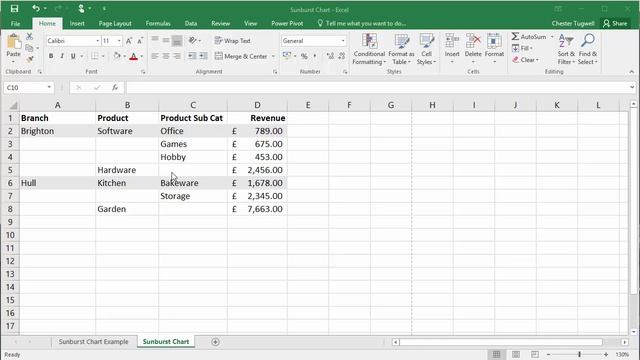Click the Orientation text angle icon
The height and width of the screenshot is (360, 640).
coord(192,40)
